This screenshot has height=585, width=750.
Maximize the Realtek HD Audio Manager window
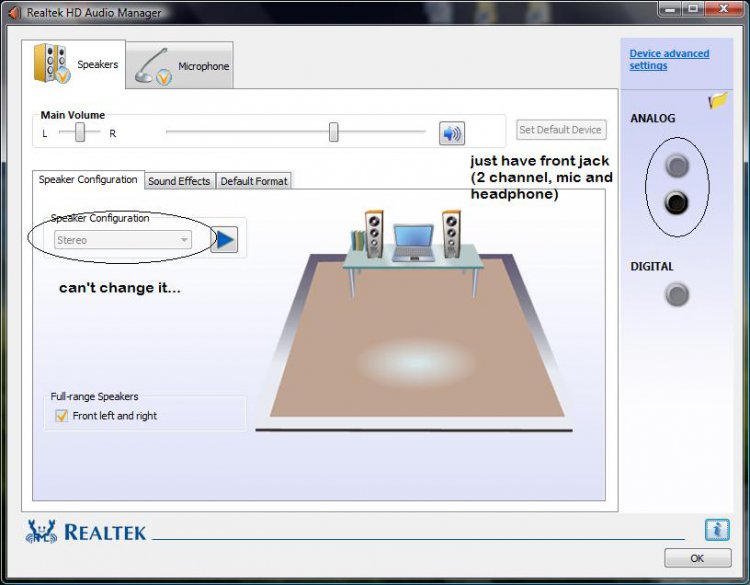point(693,9)
